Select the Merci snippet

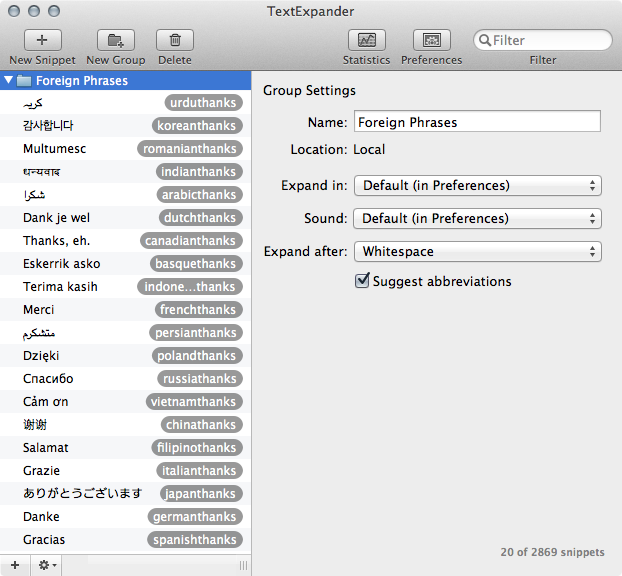pyautogui.click(x=125, y=309)
